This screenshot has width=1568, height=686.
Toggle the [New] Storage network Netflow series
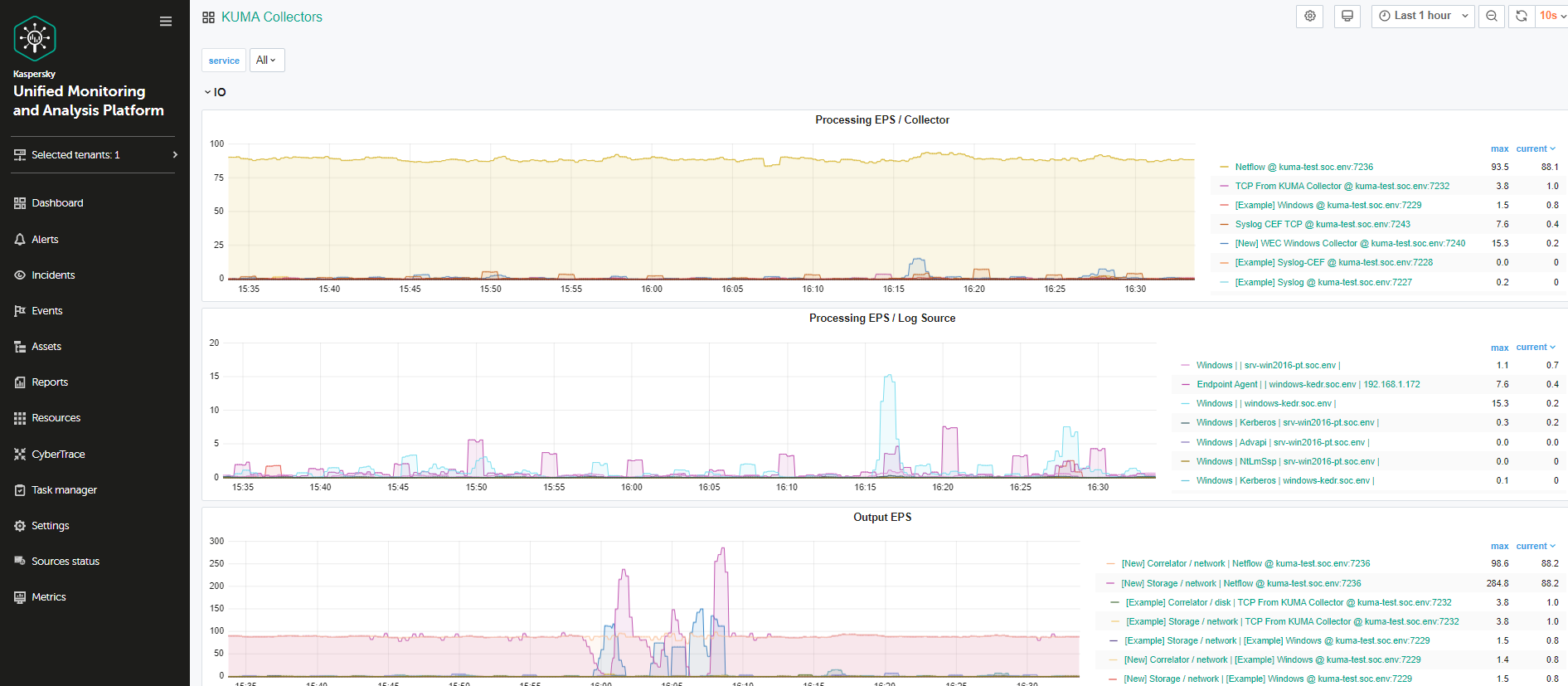[x=1240, y=583]
